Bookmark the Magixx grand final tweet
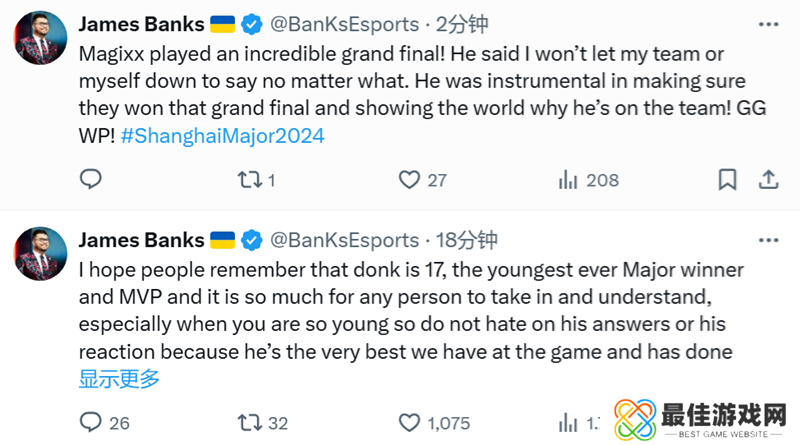Viewport: 800px width, 445px height. pyautogui.click(x=728, y=180)
